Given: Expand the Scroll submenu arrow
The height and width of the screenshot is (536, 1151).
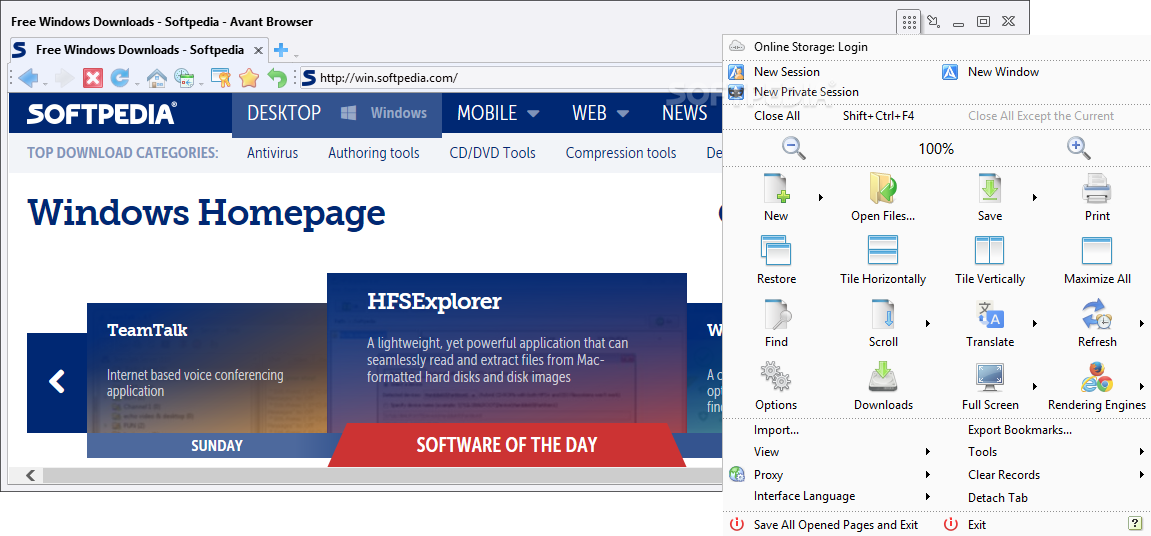Looking at the screenshot, I should pos(928,323).
